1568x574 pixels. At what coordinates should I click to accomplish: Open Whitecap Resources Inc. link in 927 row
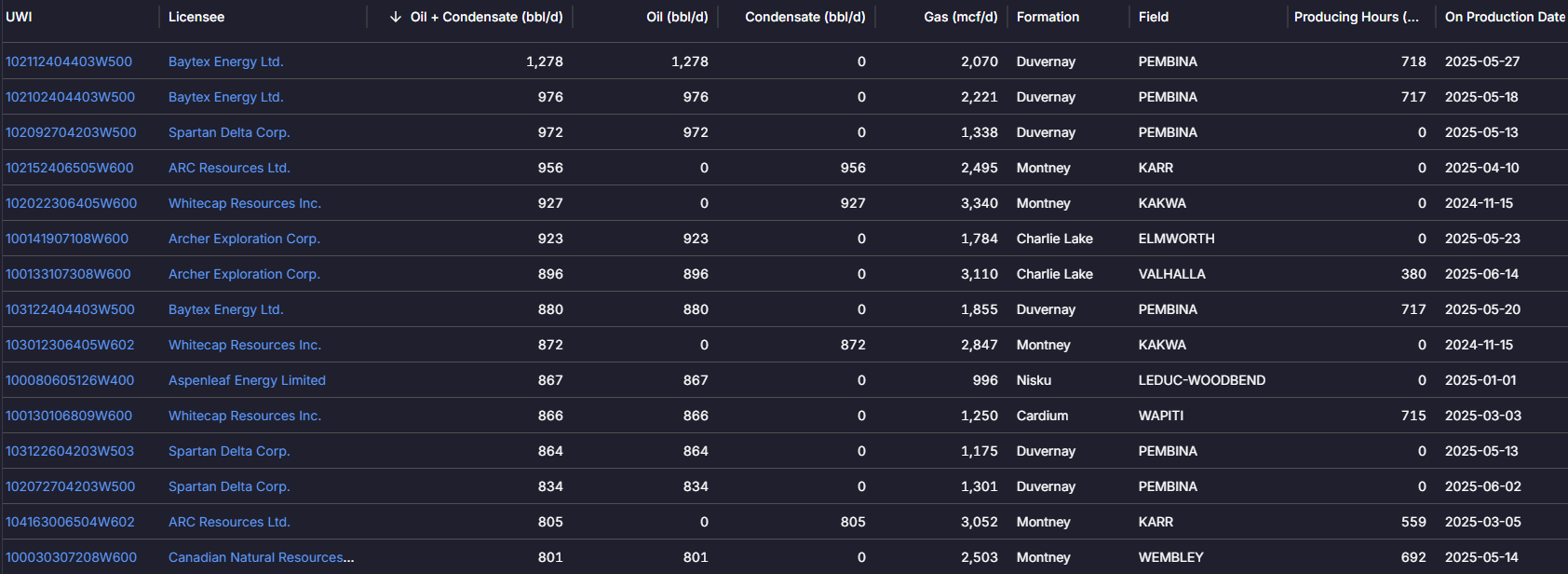click(x=245, y=203)
